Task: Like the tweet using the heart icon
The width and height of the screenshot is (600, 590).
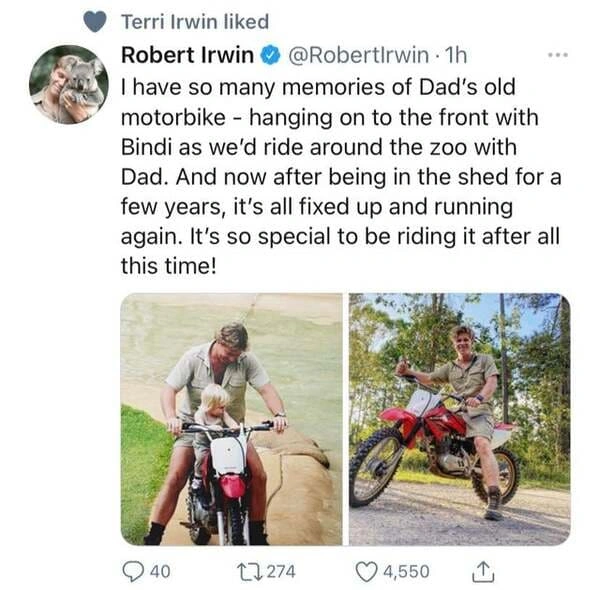Action: coord(367,571)
